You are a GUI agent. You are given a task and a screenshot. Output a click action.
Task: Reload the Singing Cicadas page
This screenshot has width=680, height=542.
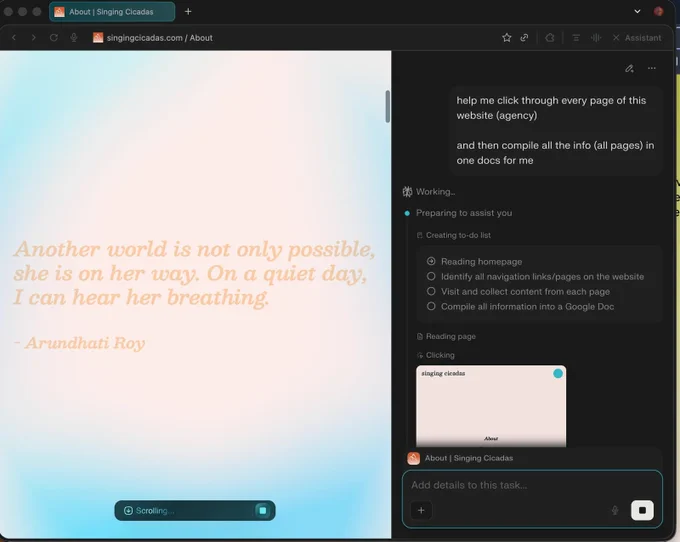(x=53, y=38)
